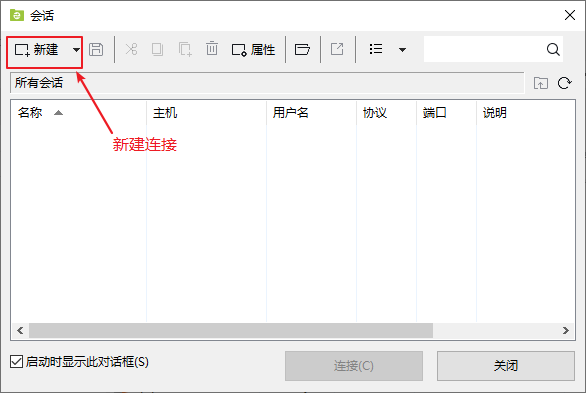
Task: Click the 新建 new session button
Action: coord(37,50)
